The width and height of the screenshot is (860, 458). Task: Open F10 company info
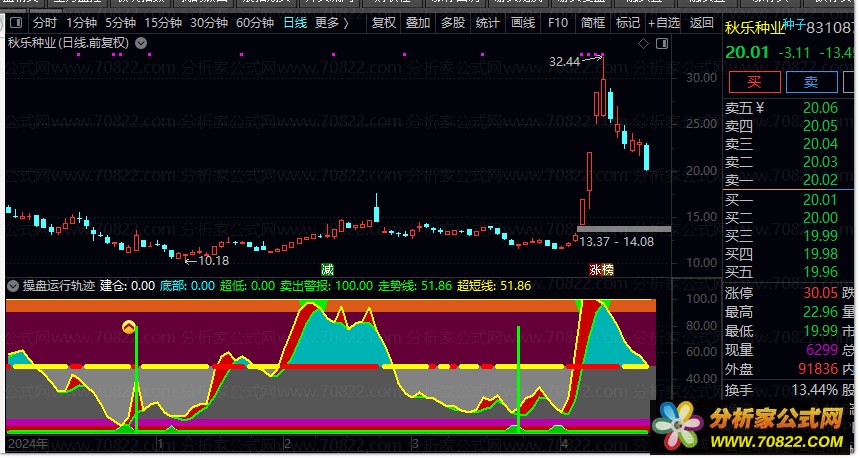pyautogui.click(x=558, y=23)
